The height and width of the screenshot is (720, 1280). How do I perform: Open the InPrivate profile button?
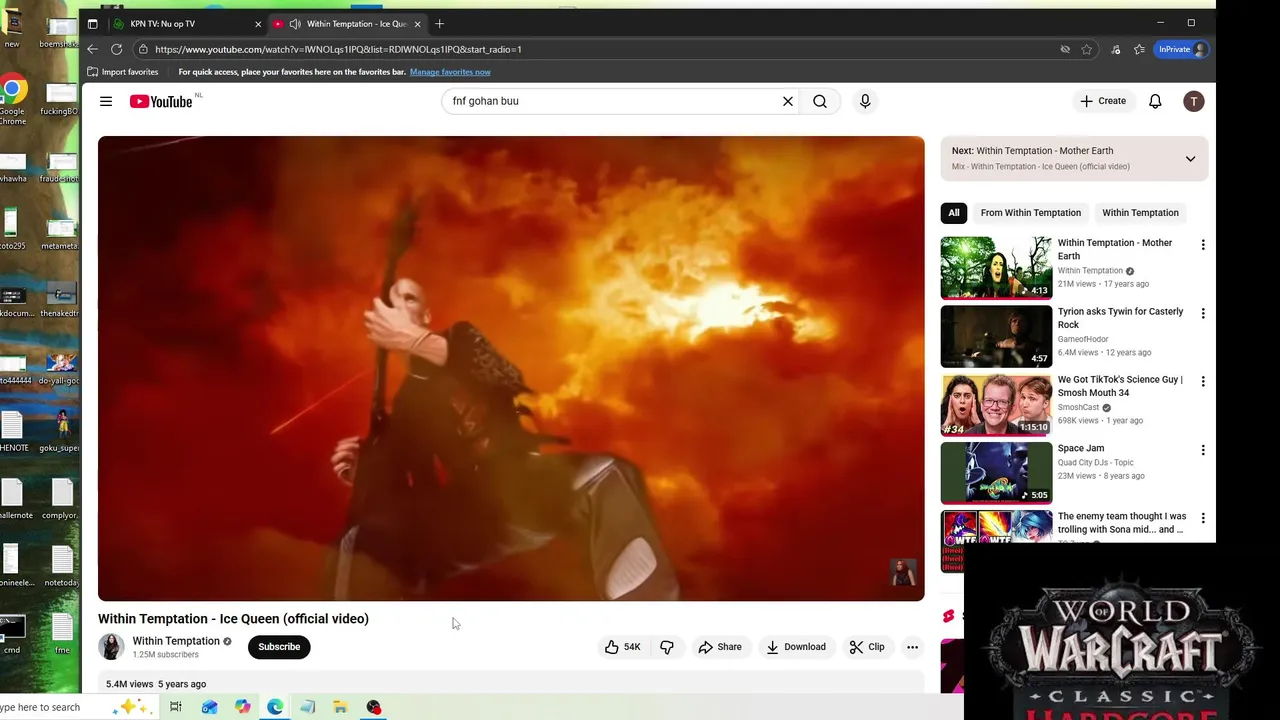point(1182,49)
